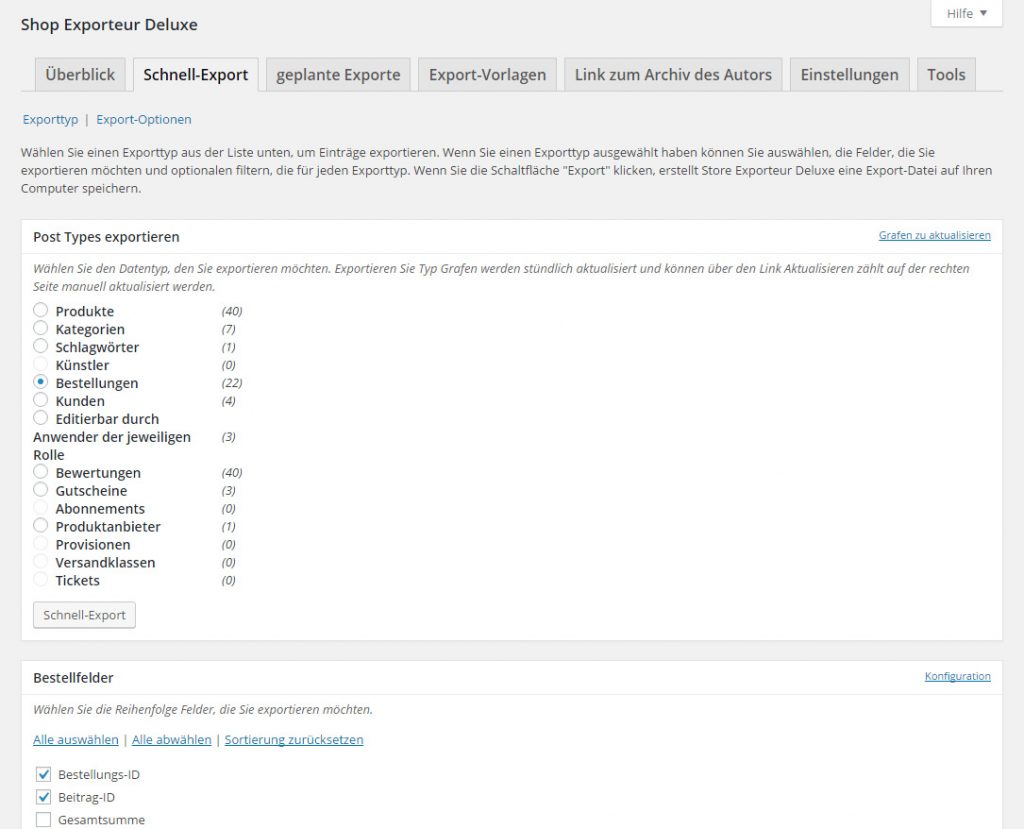This screenshot has width=1024, height=829.
Task: Open Link zum Archiv des Autors tab
Action: pos(673,74)
